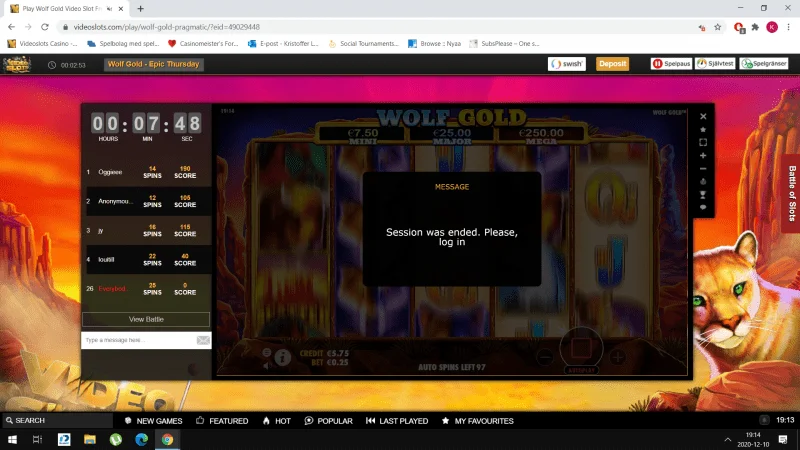Open Task View in taskbar

point(37,439)
